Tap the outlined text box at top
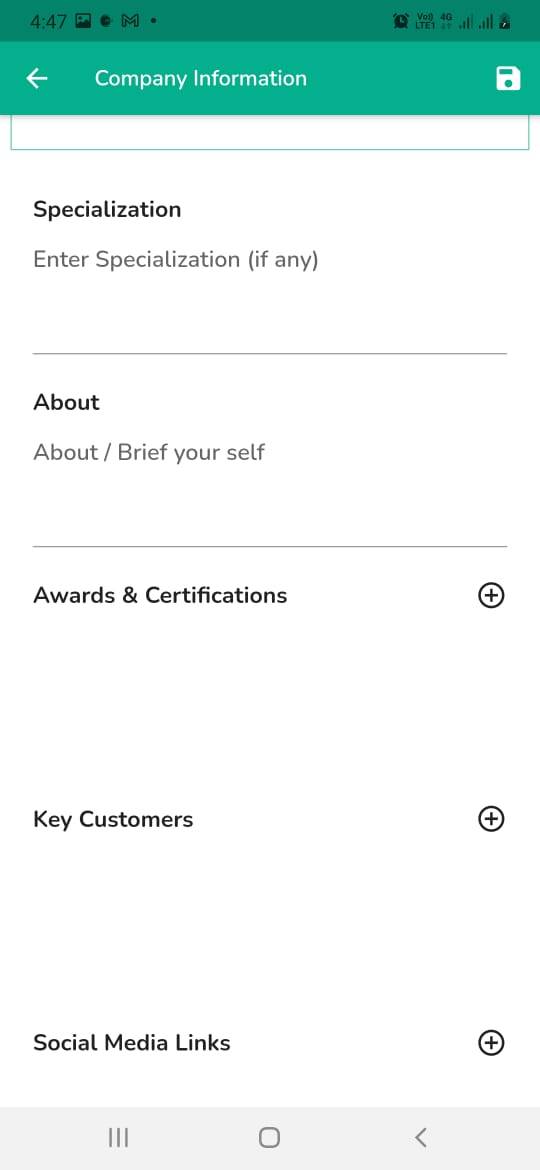Screen dimensions: 540x1170 tap(270, 133)
